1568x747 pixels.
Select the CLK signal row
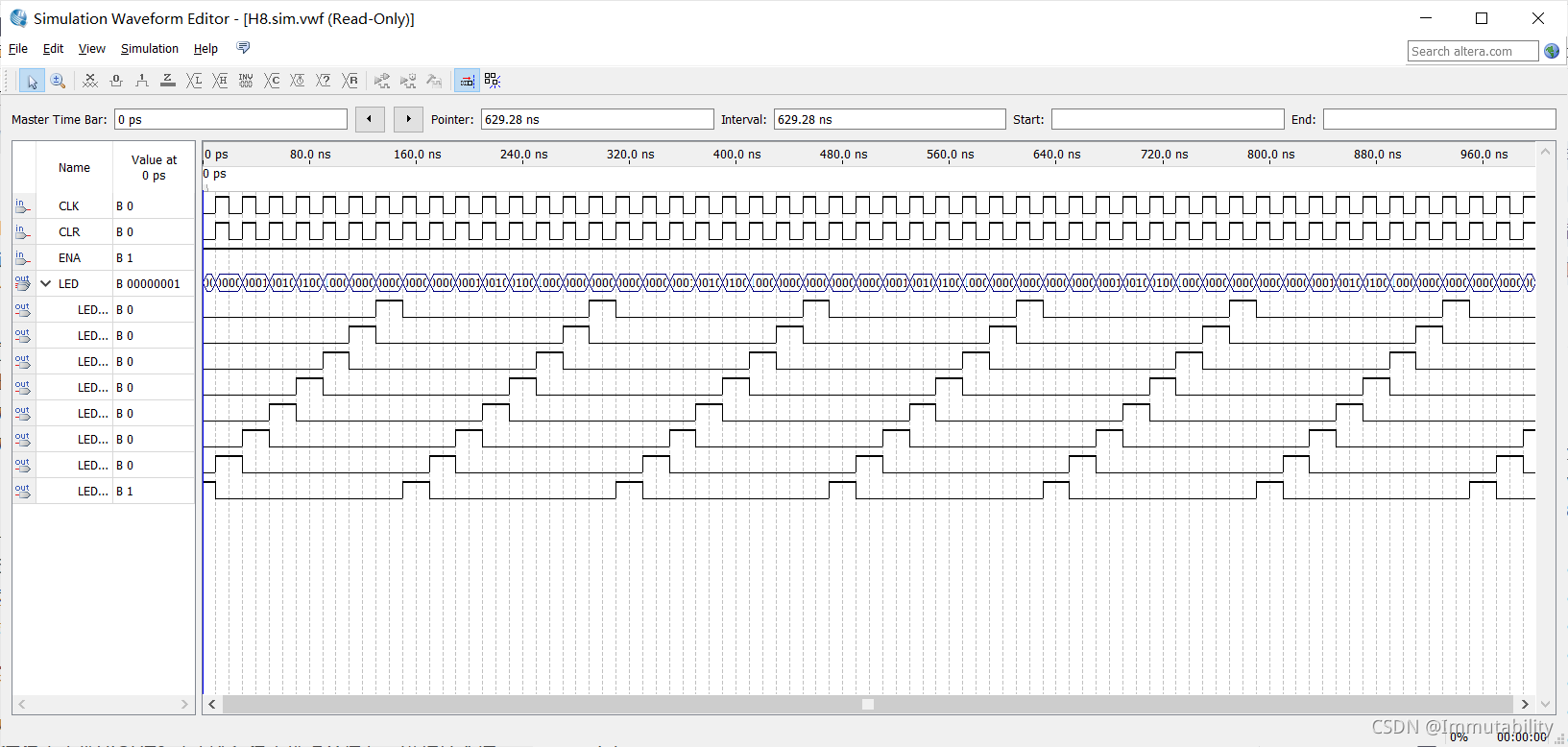tap(104, 206)
